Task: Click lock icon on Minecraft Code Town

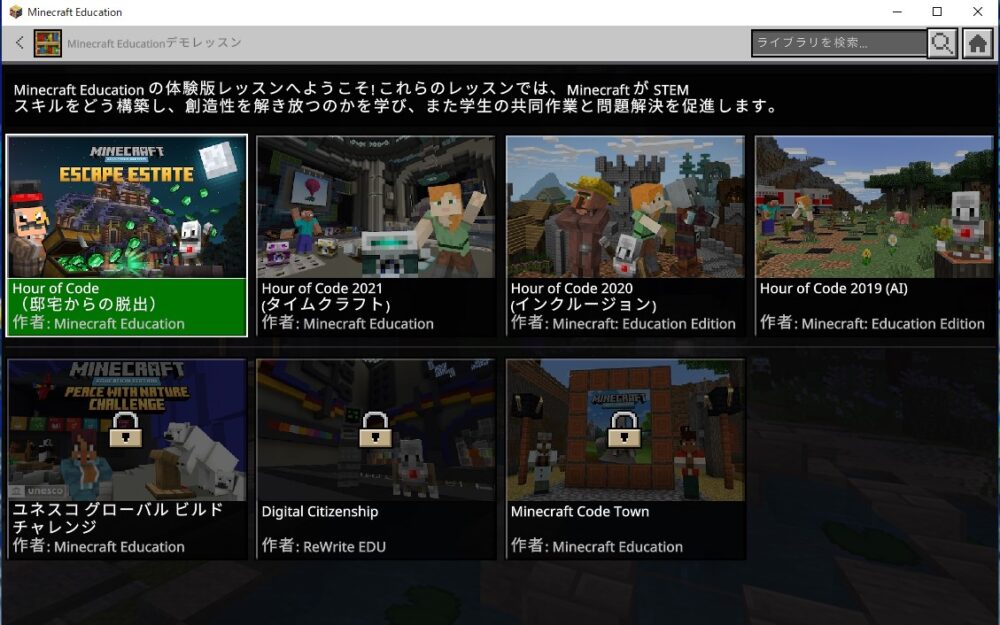Action: point(624,429)
